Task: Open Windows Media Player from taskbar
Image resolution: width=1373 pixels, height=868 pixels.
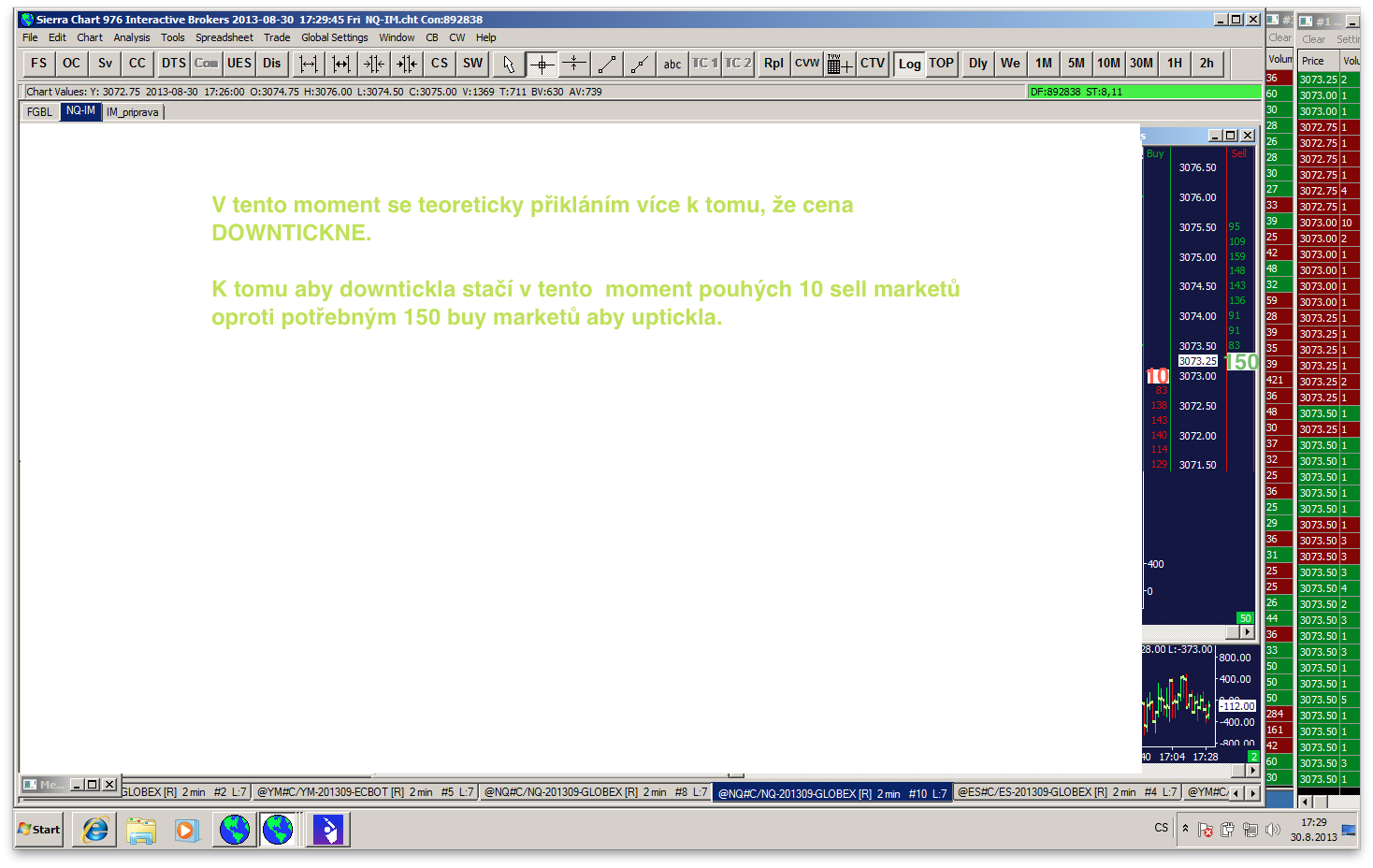Action: coord(187,830)
